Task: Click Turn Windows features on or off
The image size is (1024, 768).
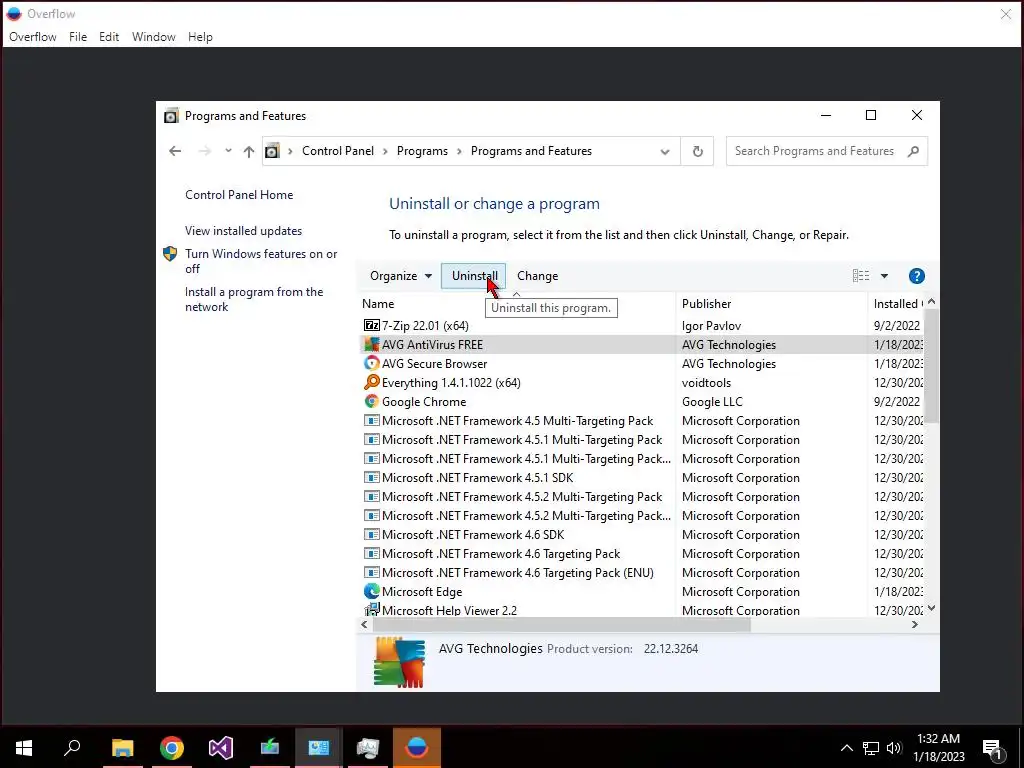Action: point(261,261)
